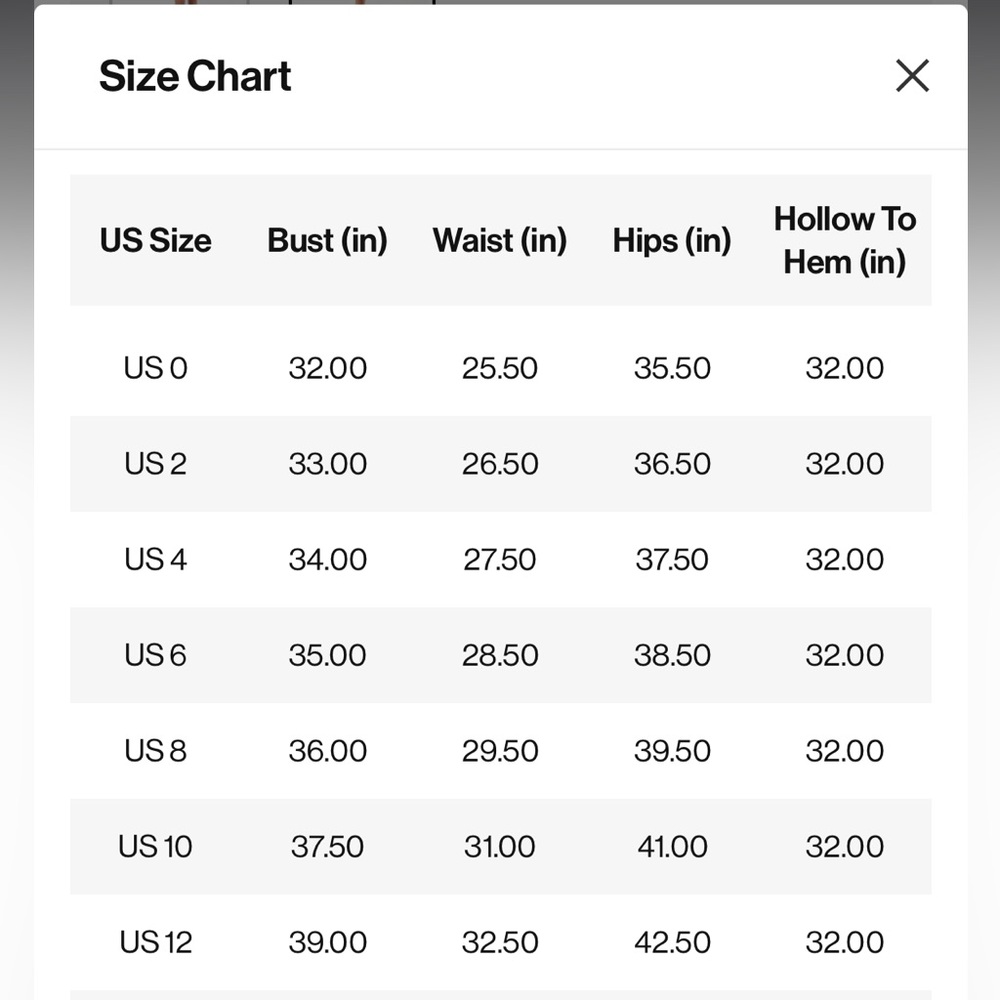Click the Waist (in) column header
Viewport: 1000px width, 1000px height.
point(499,240)
